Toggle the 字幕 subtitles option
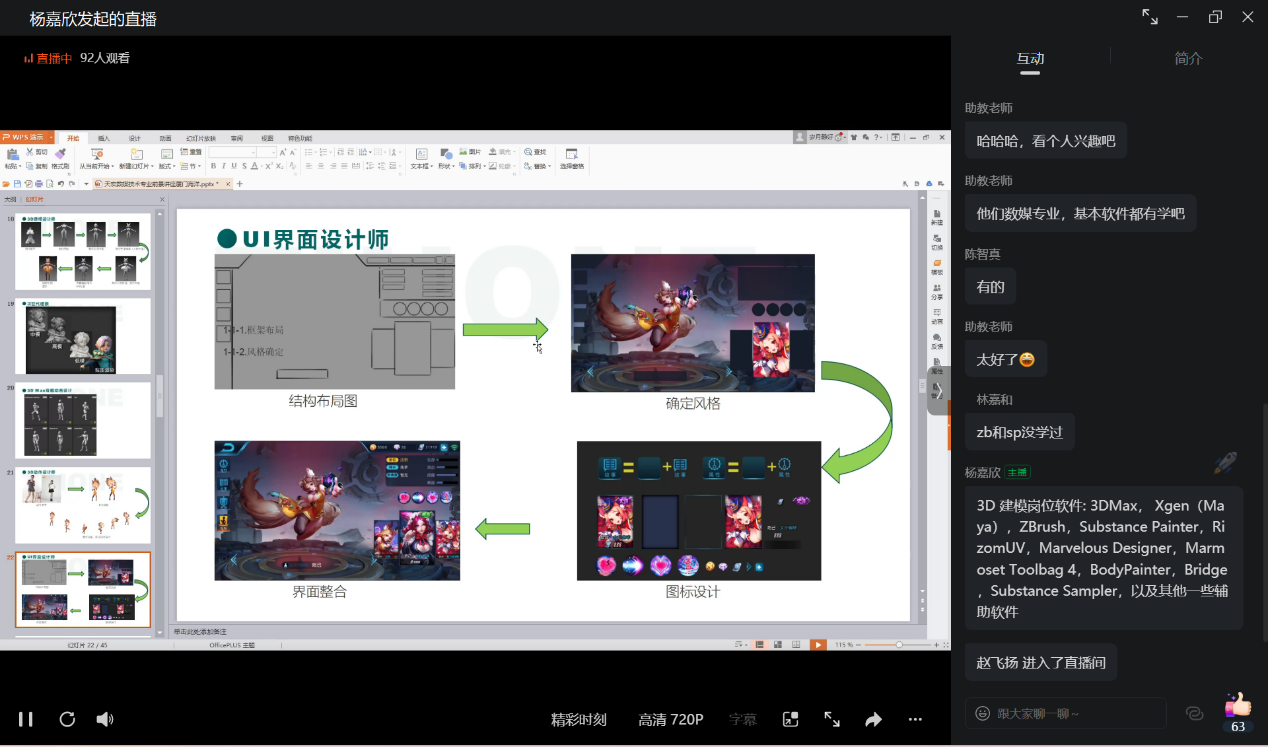 tap(743, 719)
